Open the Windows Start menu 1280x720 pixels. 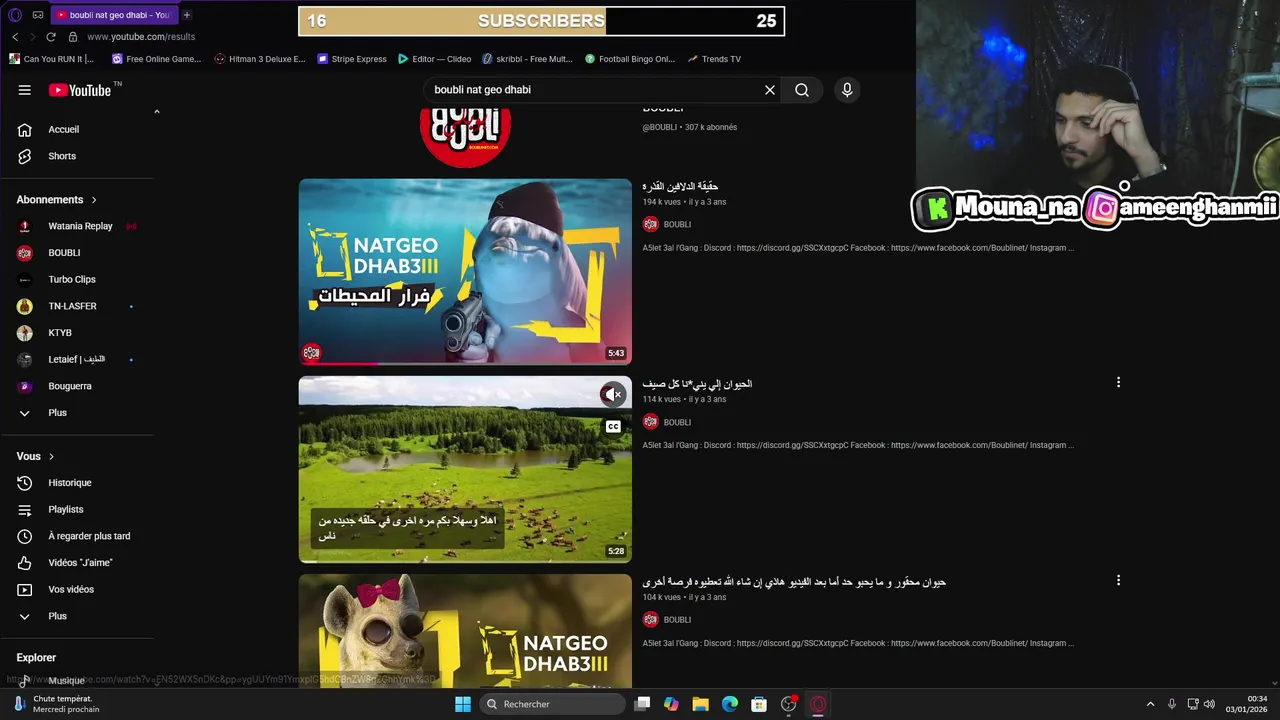(x=463, y=704)
